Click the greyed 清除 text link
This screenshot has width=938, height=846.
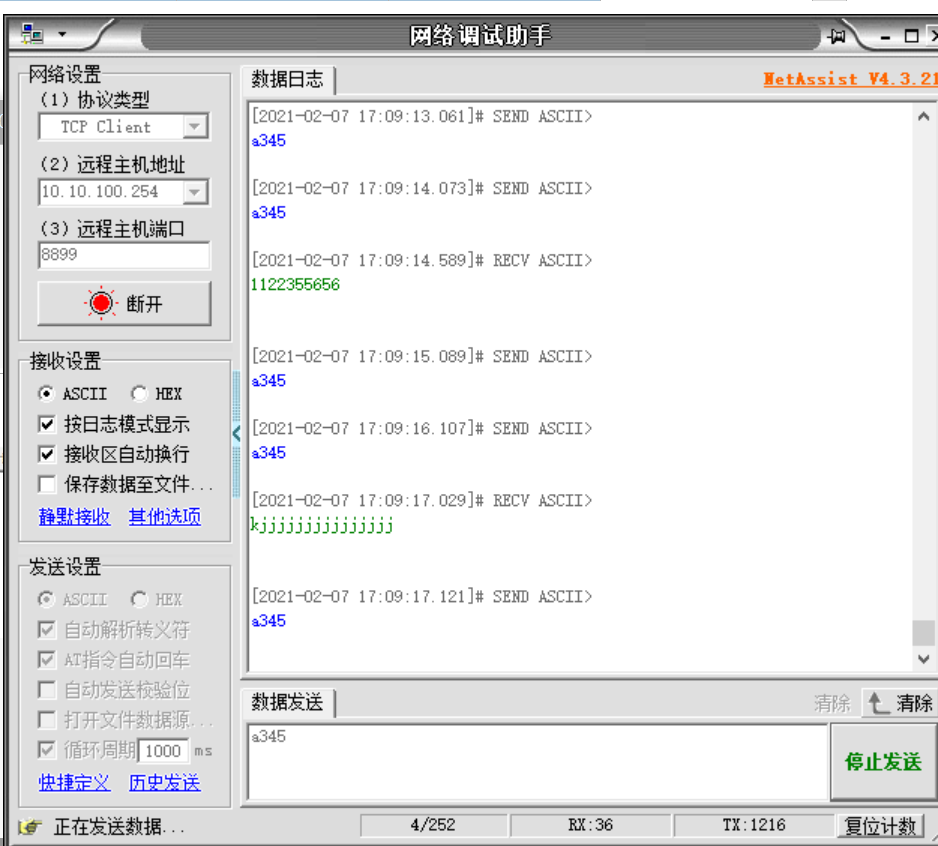coord(832,703)
